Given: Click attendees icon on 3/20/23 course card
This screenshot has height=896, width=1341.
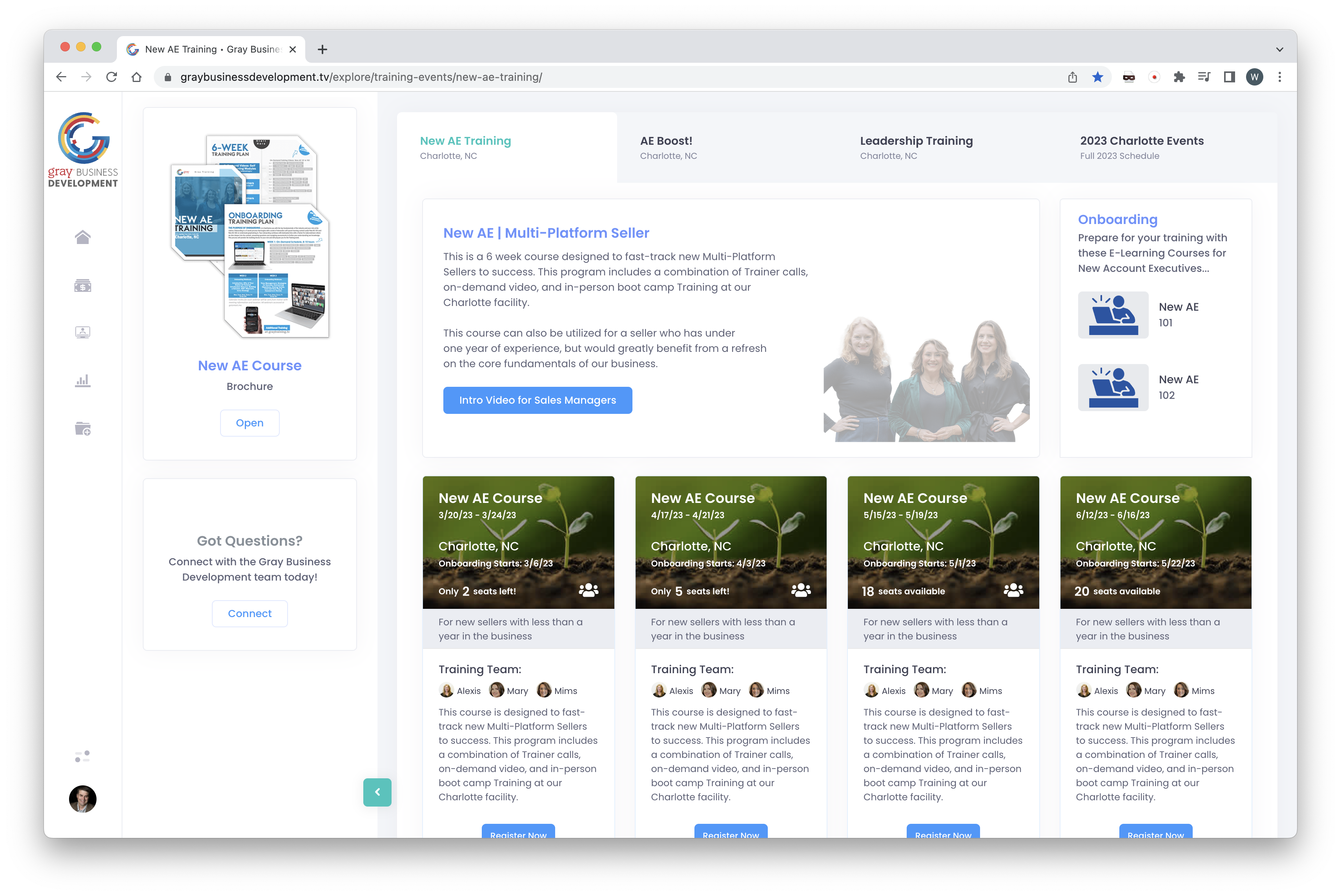Looking at the screenshot, I should 589,590.
